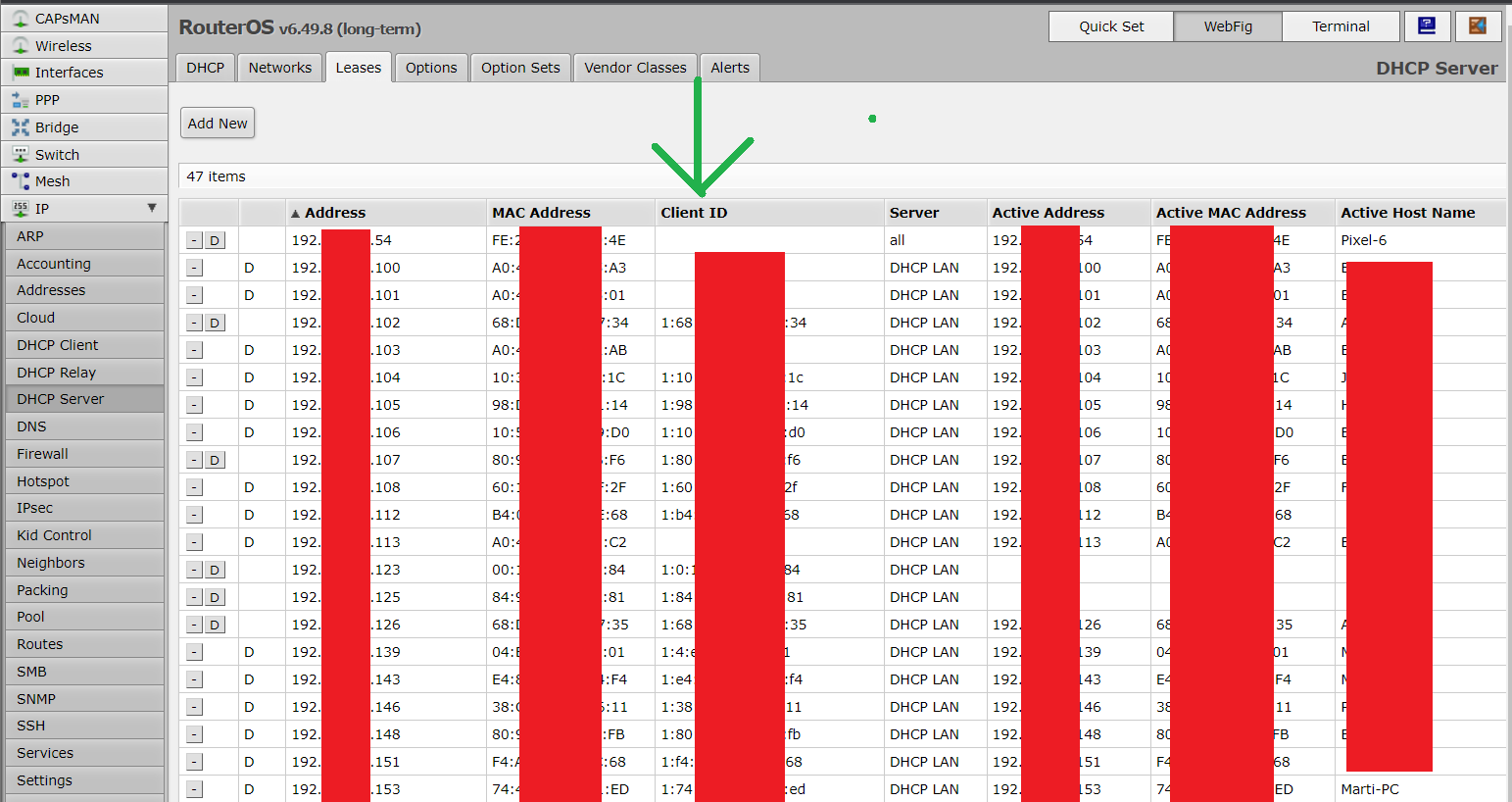Click the Quick Set button
The height and width of the screenshot is (802, 1512).
click(x=1111, y=26)
